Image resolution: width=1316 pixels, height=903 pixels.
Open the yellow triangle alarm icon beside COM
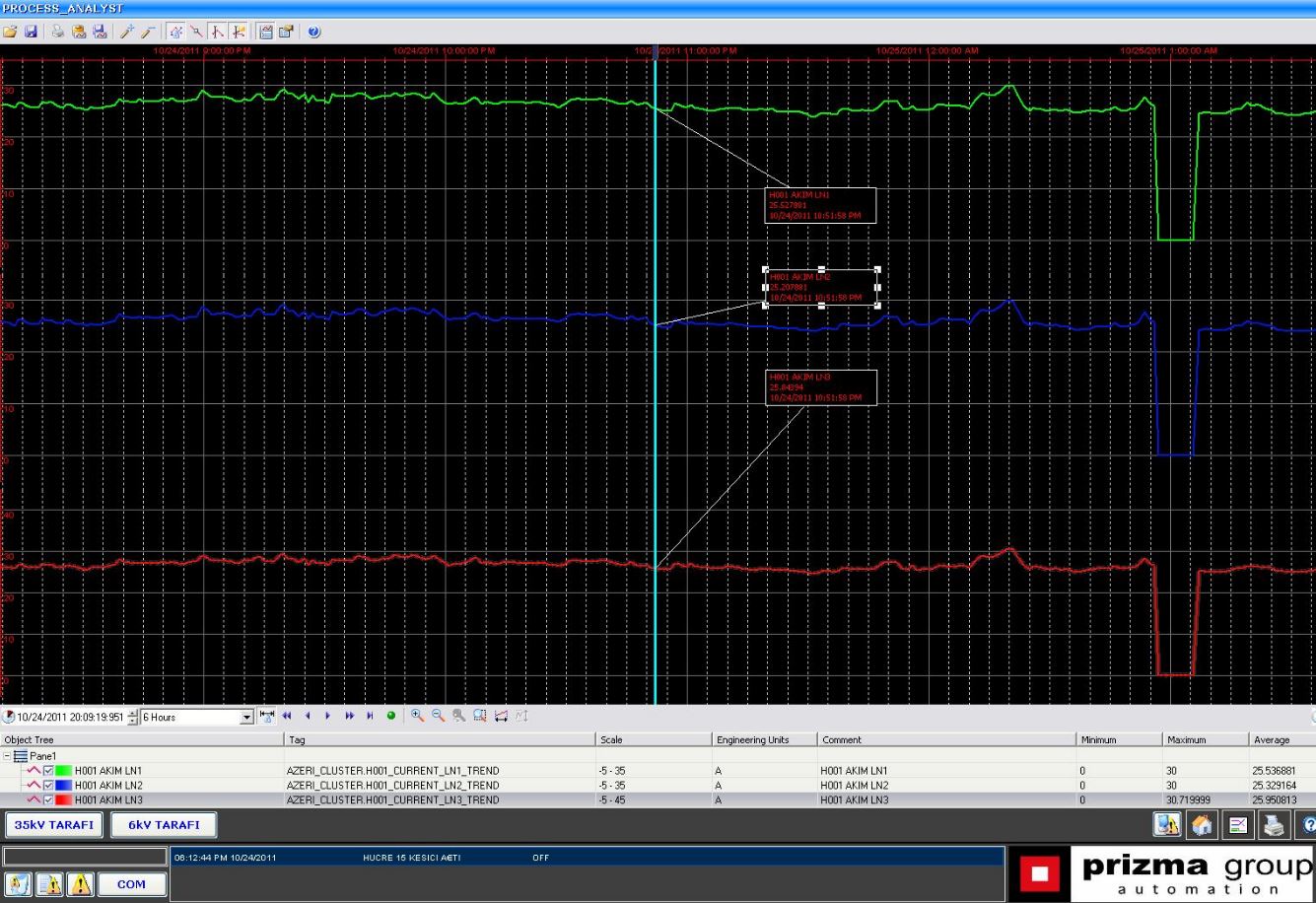click(x=80, y=884)
